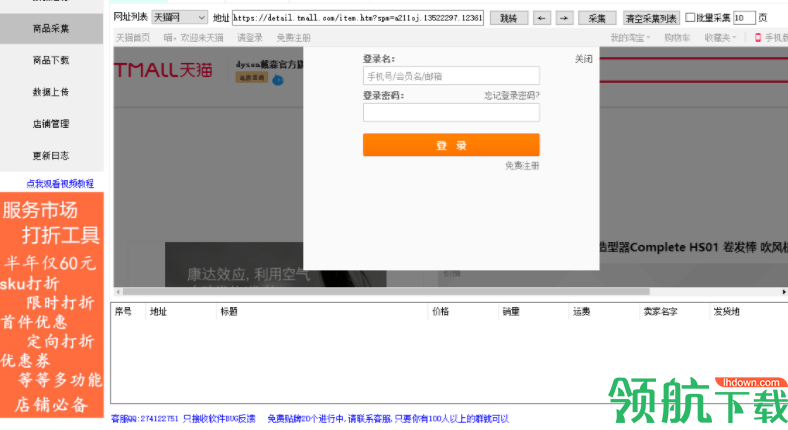The height and width of the screenshot is (430, 788).
Task: Click the scrollbar left arrow
Action: tap(118, 291)
